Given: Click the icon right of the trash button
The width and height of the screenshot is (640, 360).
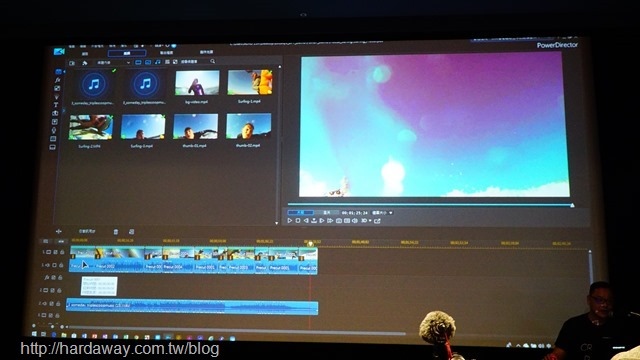Looking at the screenshot, I should [131, 232].
